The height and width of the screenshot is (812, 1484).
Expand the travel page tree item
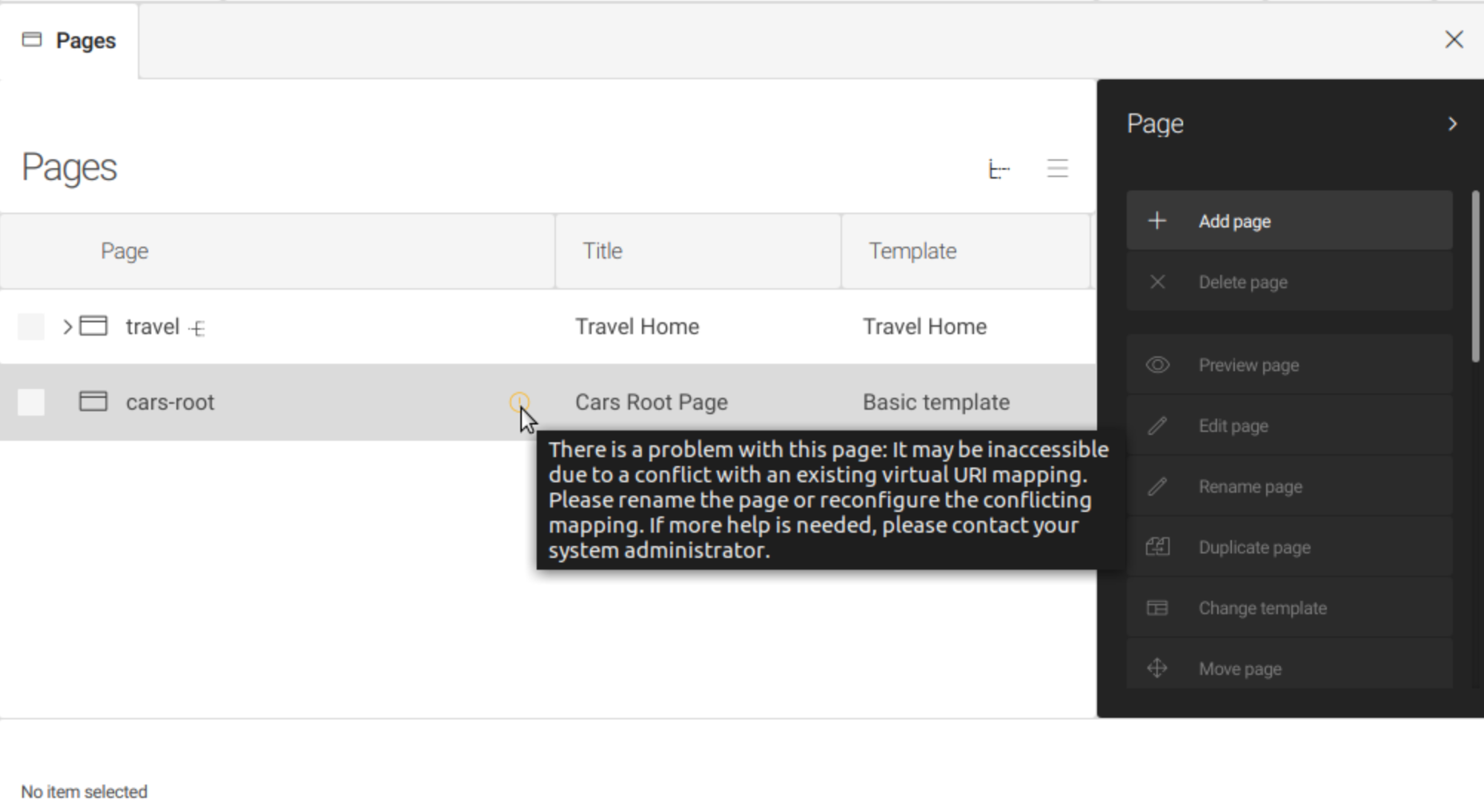67,326
